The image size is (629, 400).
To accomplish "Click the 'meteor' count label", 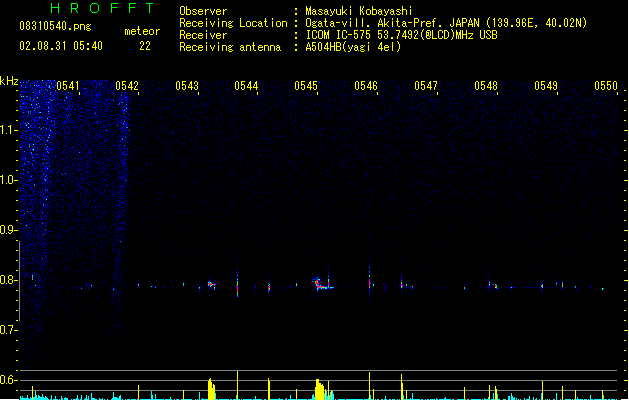I will coord(142,31).
